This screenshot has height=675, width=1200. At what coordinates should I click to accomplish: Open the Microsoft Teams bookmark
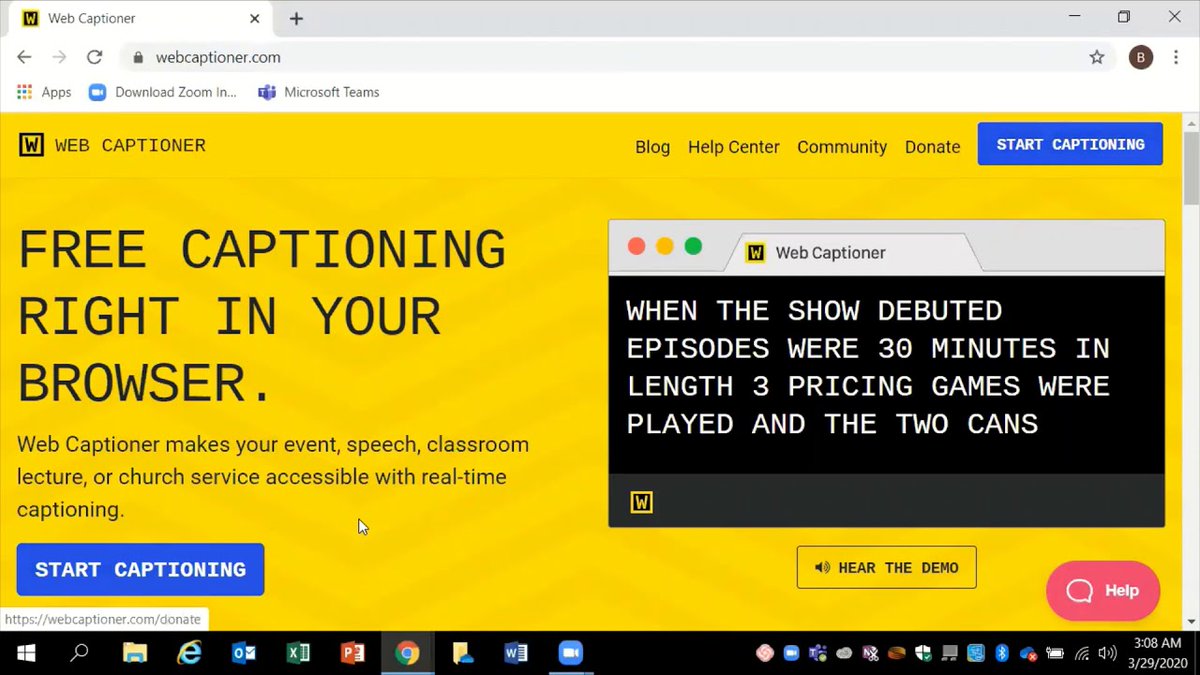point(319,92)
